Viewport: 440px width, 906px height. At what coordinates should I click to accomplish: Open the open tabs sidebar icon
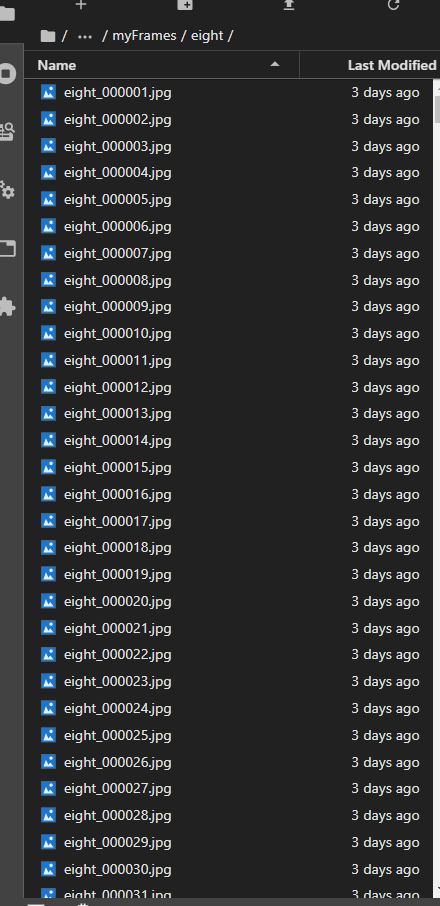click(7, 248)
